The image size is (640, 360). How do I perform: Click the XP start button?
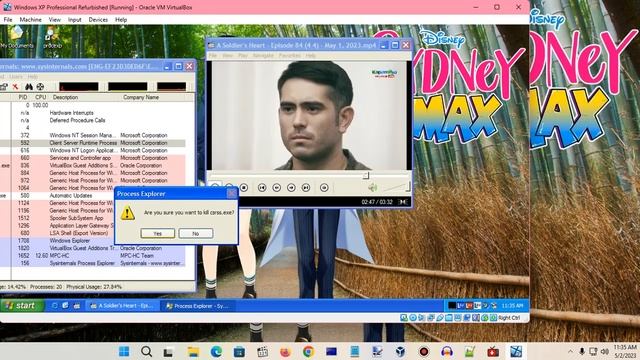(x=22, y=305)
